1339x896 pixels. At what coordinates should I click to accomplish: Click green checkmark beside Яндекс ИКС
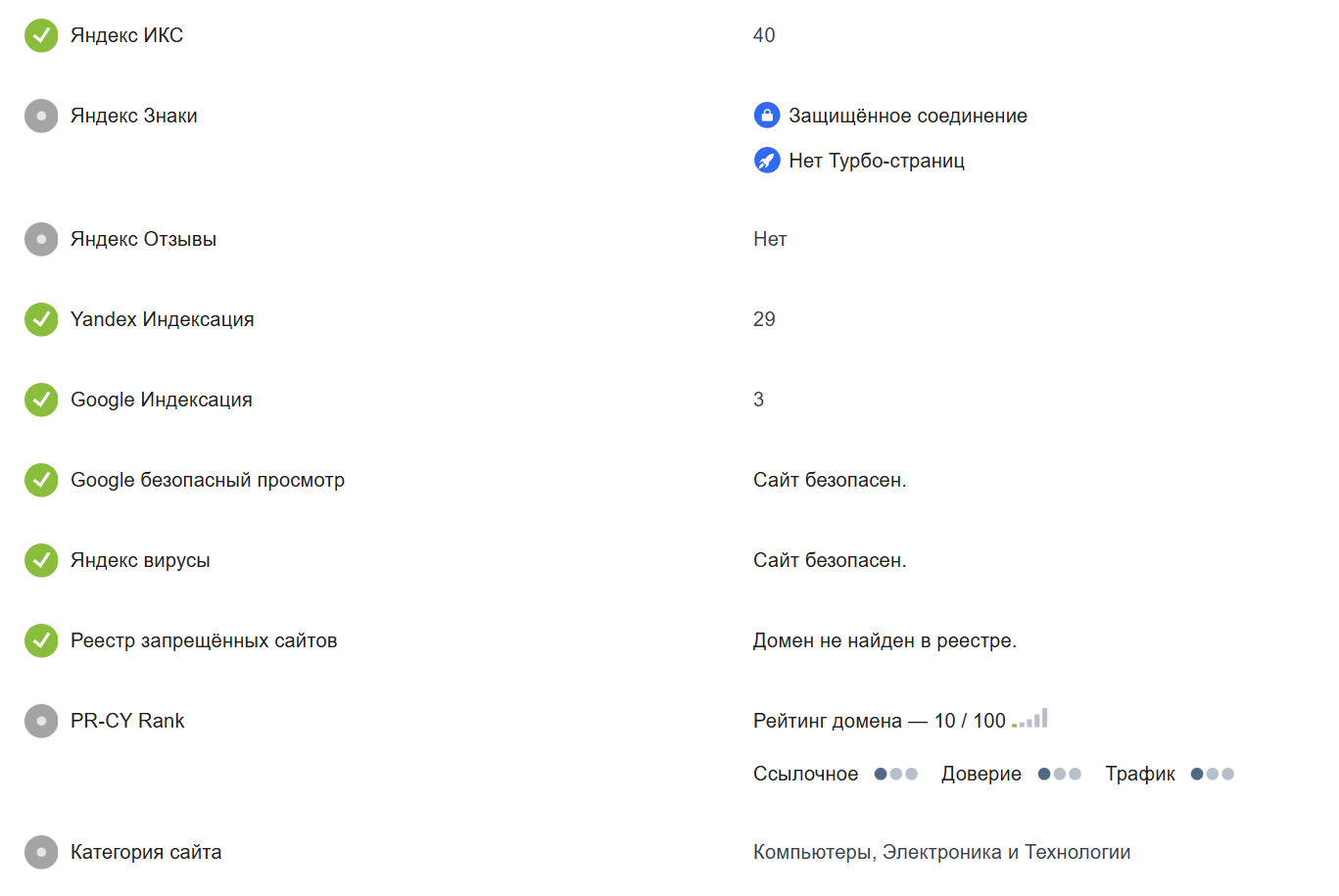point(41,35)
